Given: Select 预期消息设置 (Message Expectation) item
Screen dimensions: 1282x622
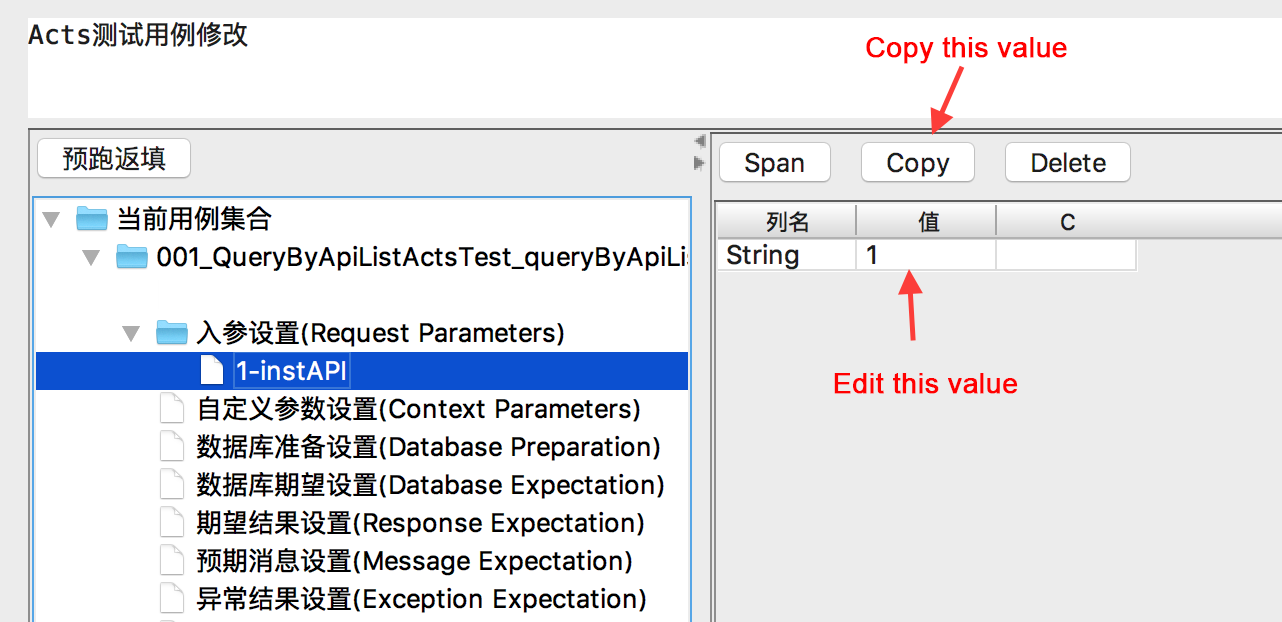Looking at the screenshot, I should pos(414,561).
